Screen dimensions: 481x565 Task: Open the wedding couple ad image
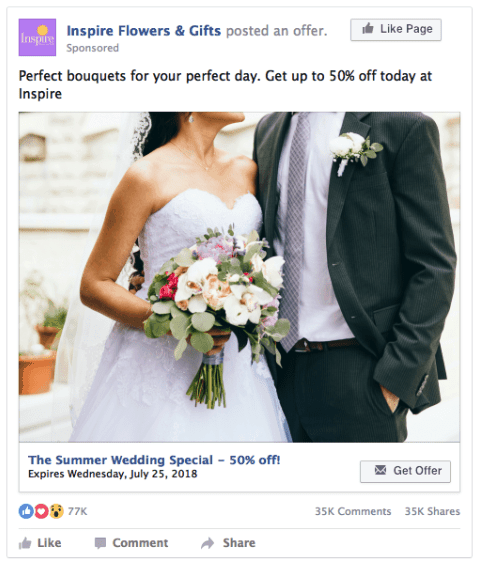pos(239,277)
